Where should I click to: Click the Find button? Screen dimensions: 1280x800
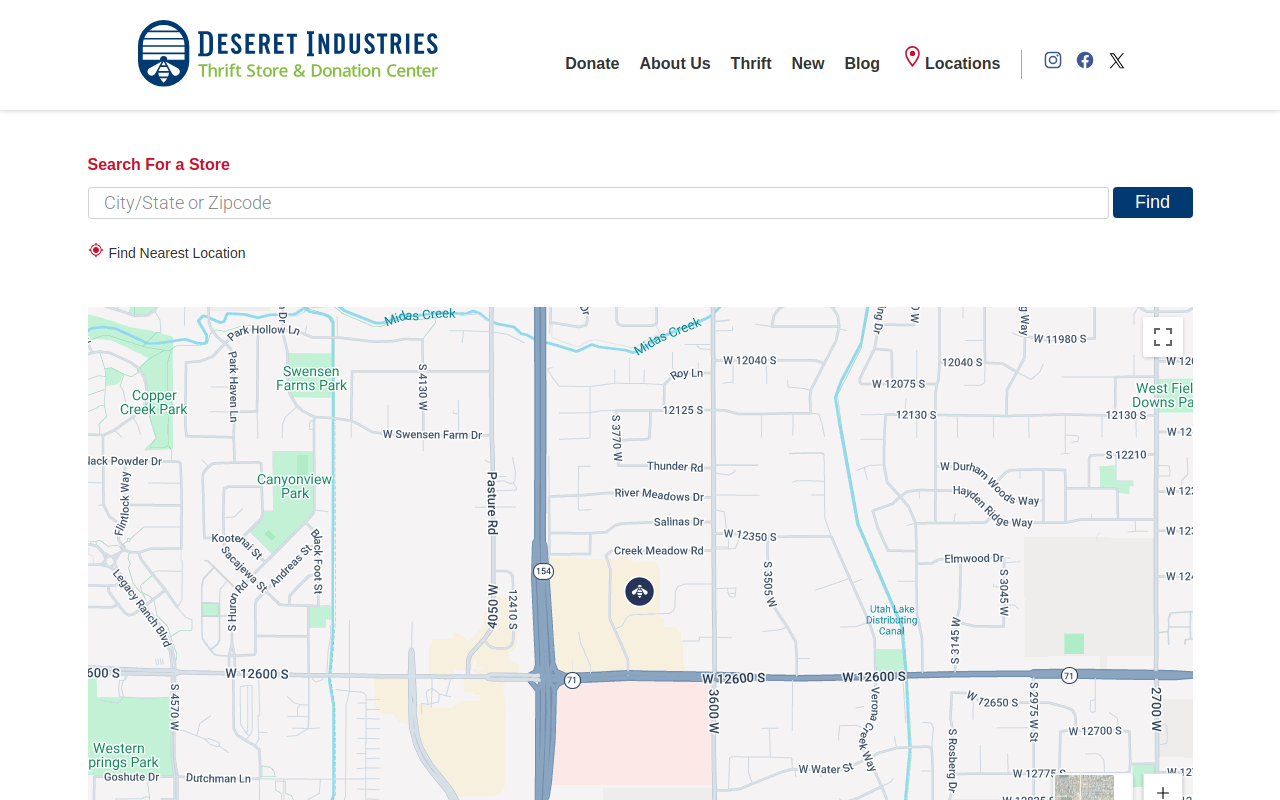point(1153,202)
